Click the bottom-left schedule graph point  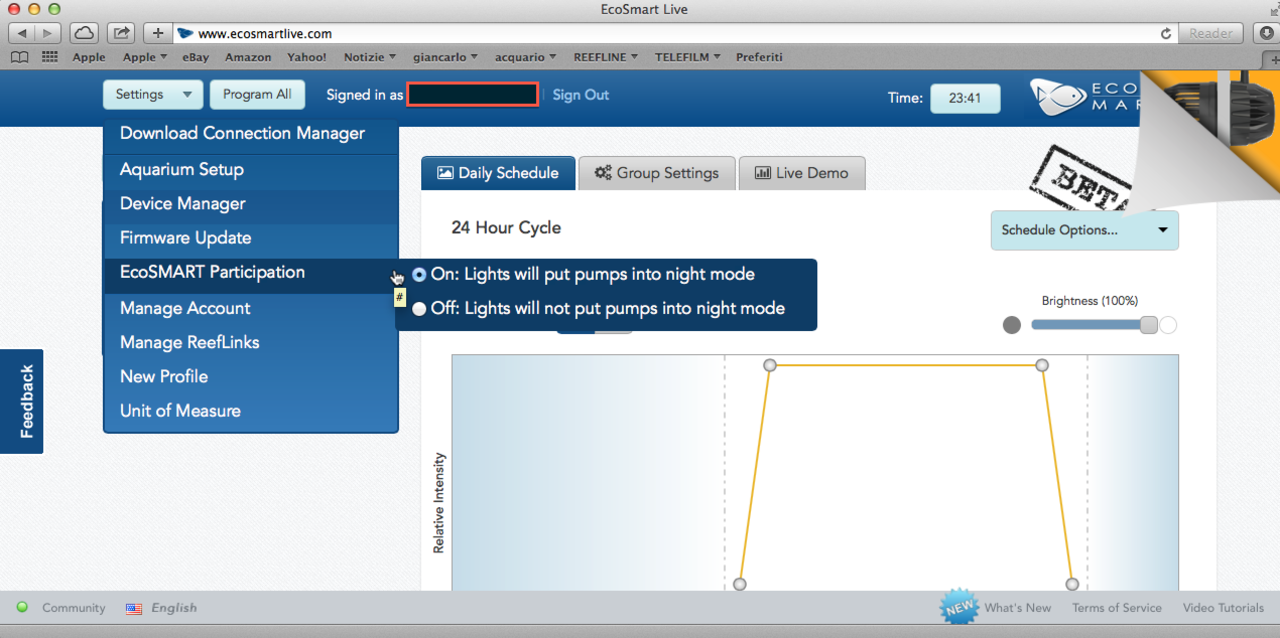click(740, 584)
